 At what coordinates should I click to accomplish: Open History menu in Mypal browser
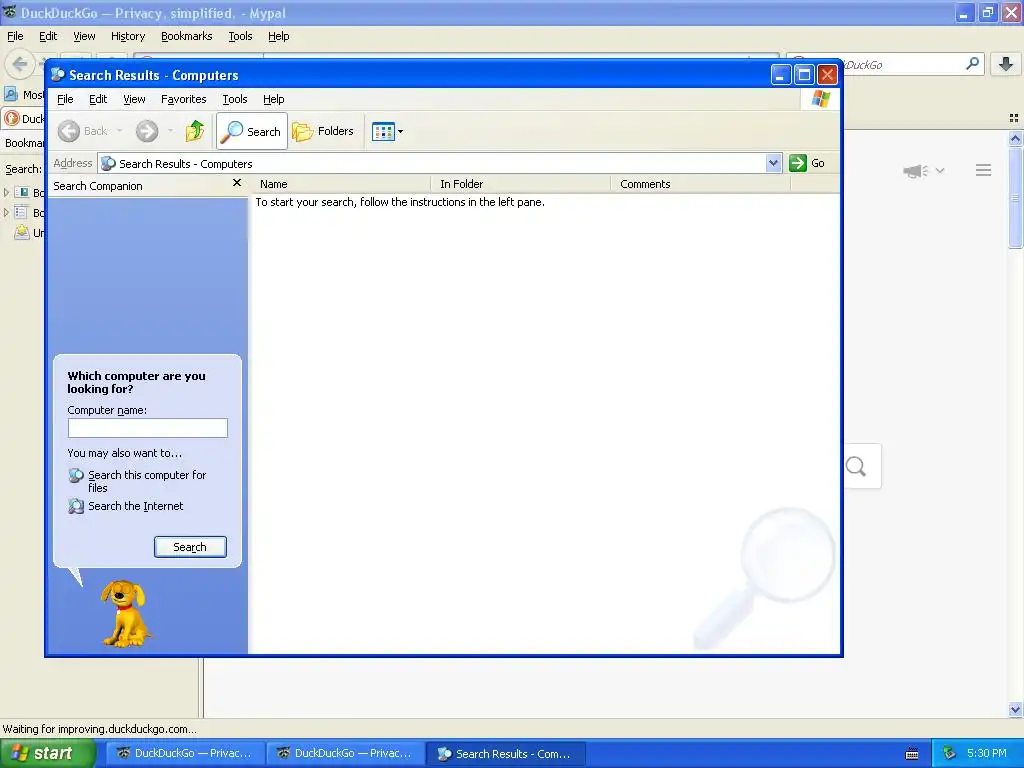point(128,37)
